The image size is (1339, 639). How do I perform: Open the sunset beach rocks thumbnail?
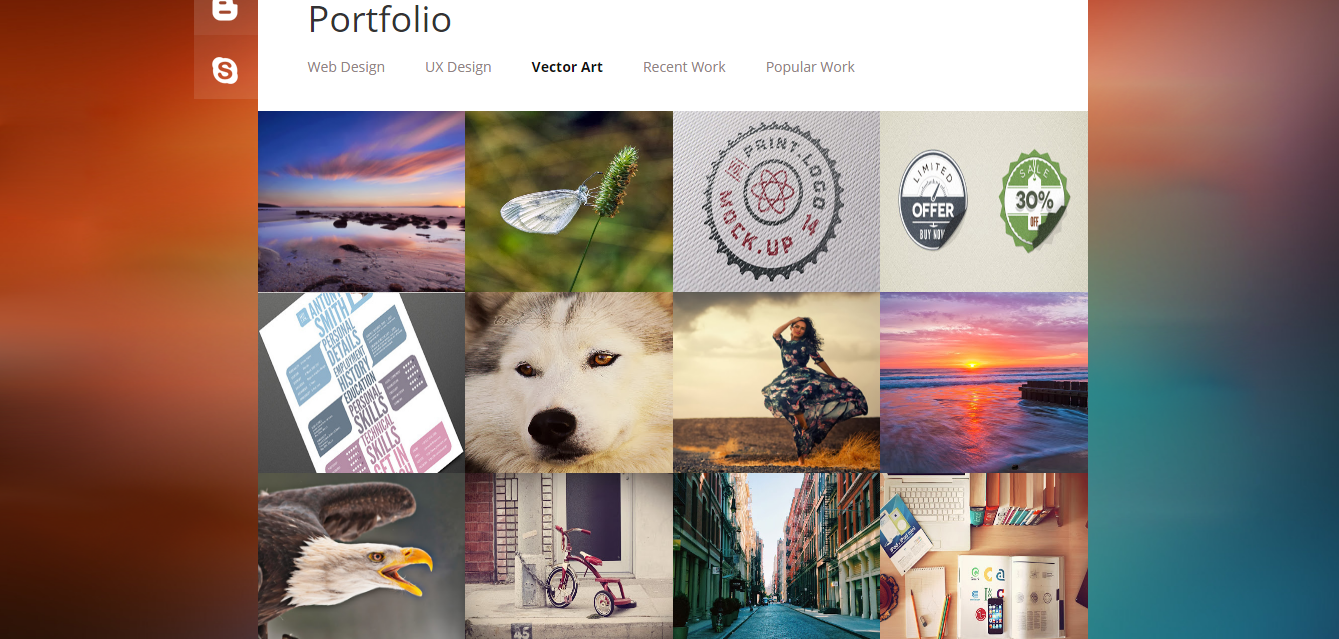coord(361,201)
